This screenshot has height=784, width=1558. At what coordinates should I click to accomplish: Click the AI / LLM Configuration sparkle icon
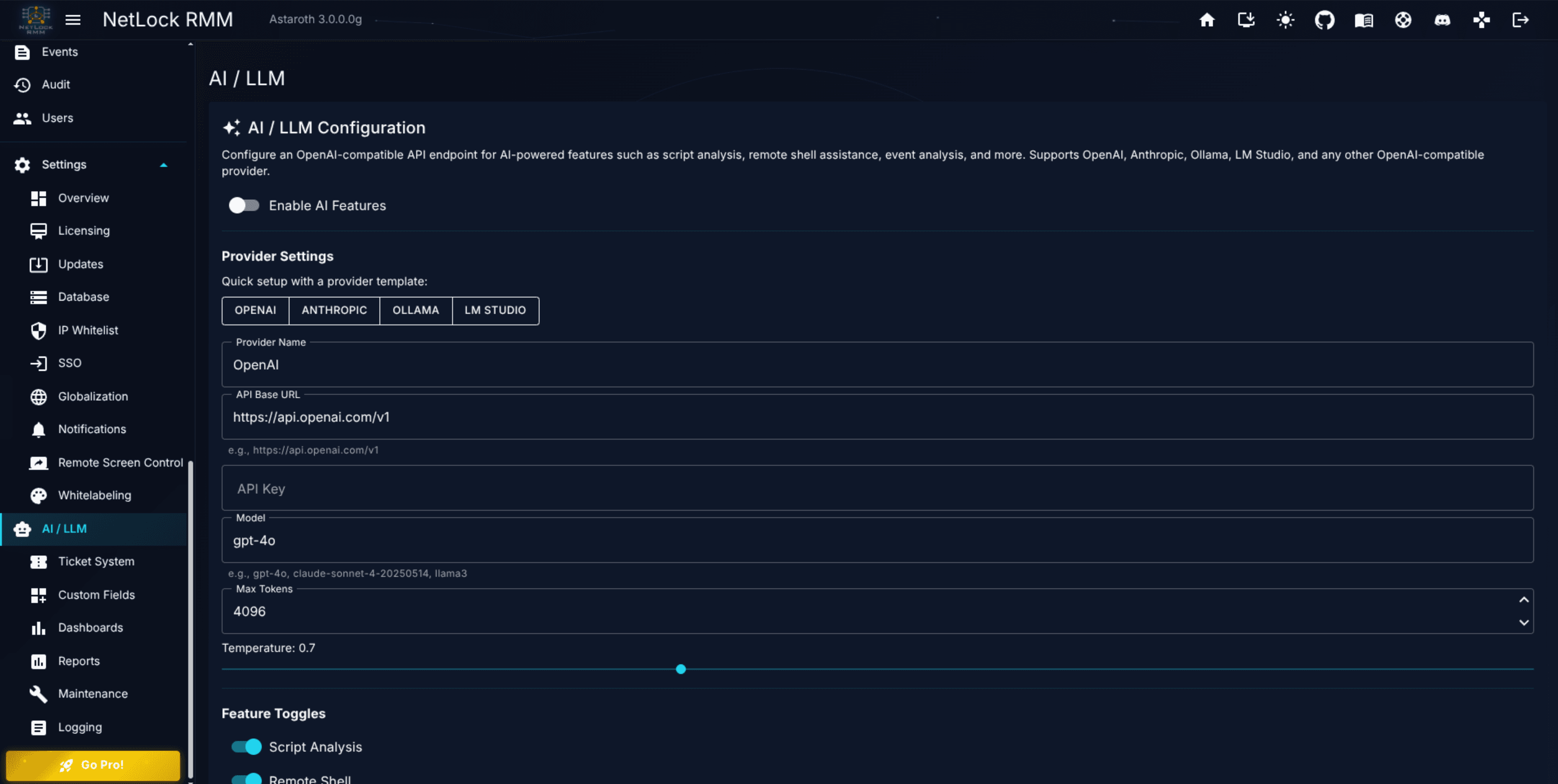coord(232,127)
